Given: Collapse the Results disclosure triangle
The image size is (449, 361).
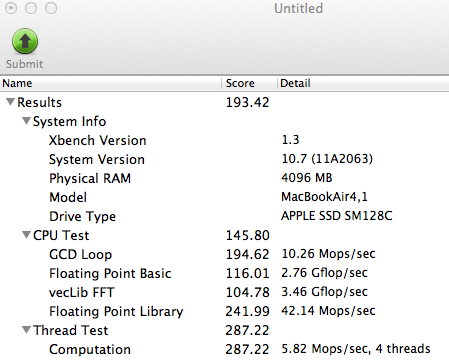Looking at the screenshot, I should coord(11,102).
